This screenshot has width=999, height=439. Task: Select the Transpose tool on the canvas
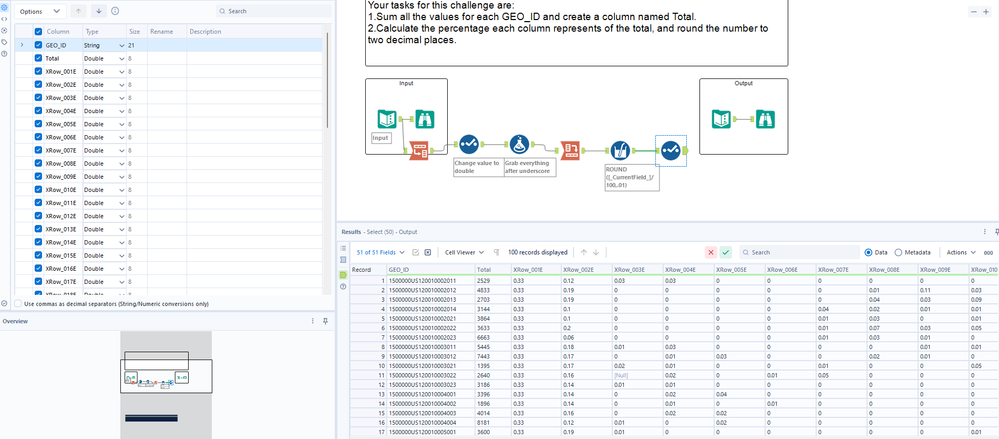pos(420,150)
